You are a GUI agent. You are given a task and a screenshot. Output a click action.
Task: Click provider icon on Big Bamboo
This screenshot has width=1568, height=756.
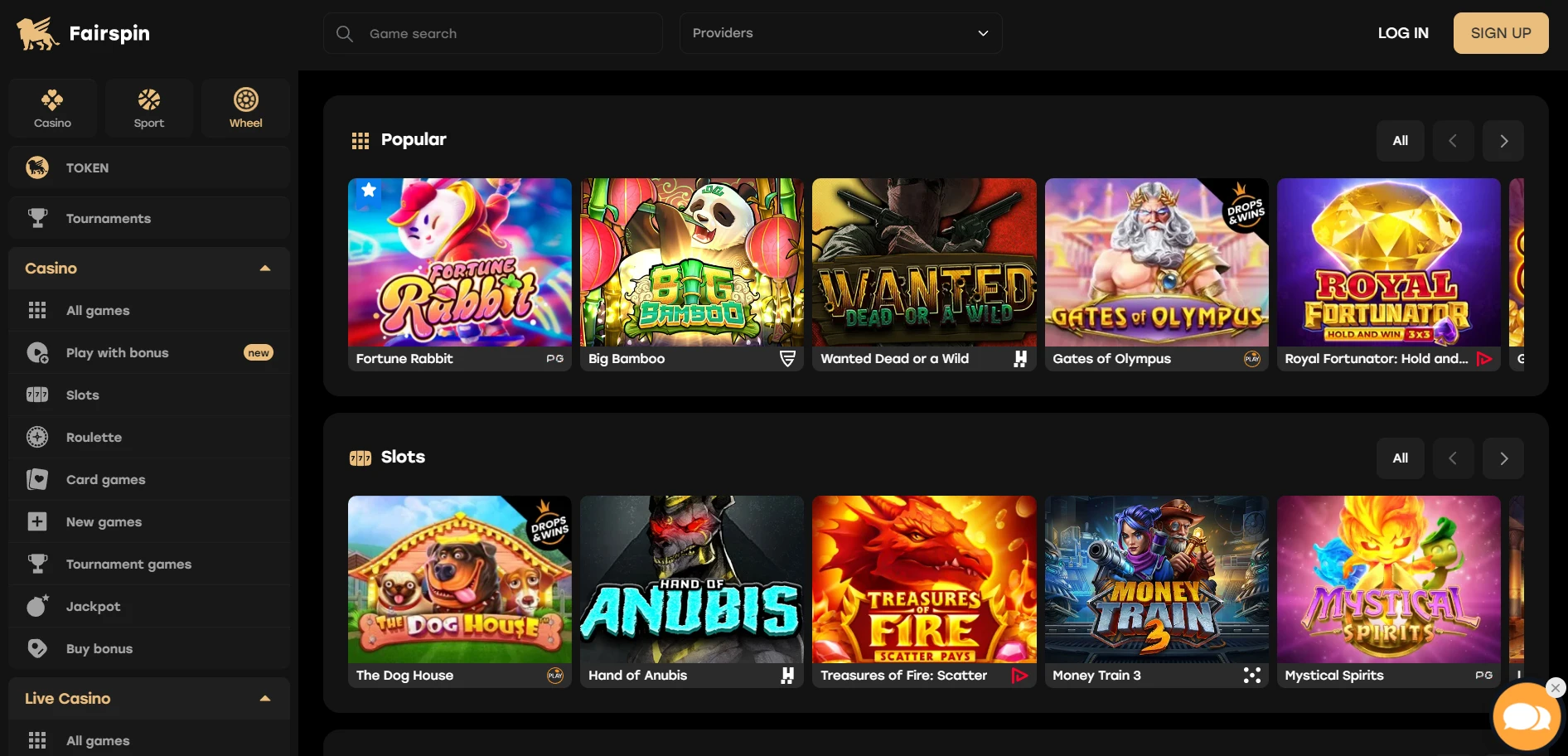click(787, 359)
